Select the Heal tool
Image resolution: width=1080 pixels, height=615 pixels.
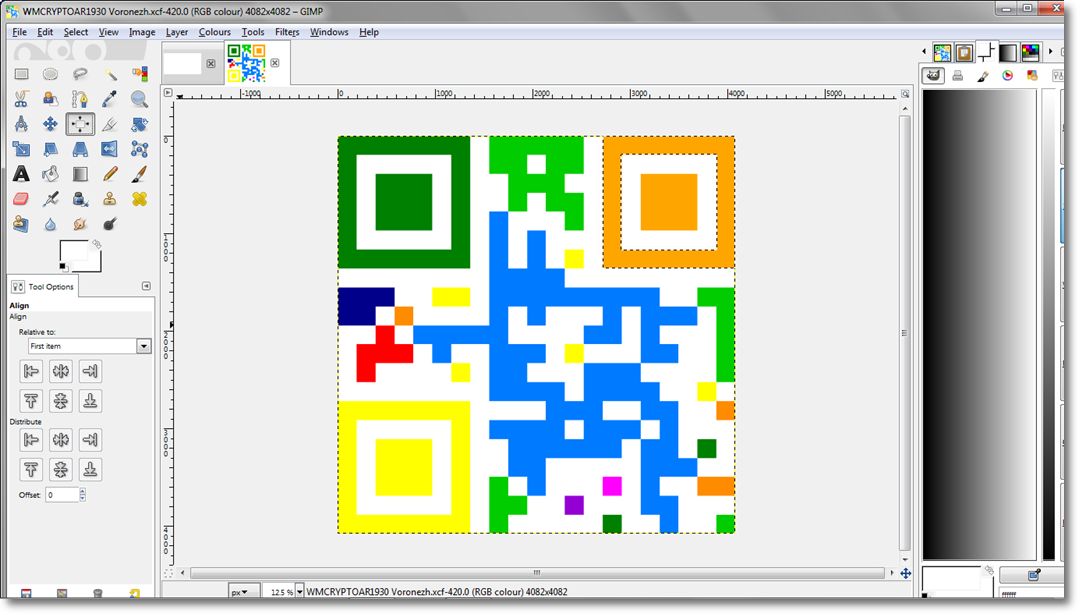point(139,199)
